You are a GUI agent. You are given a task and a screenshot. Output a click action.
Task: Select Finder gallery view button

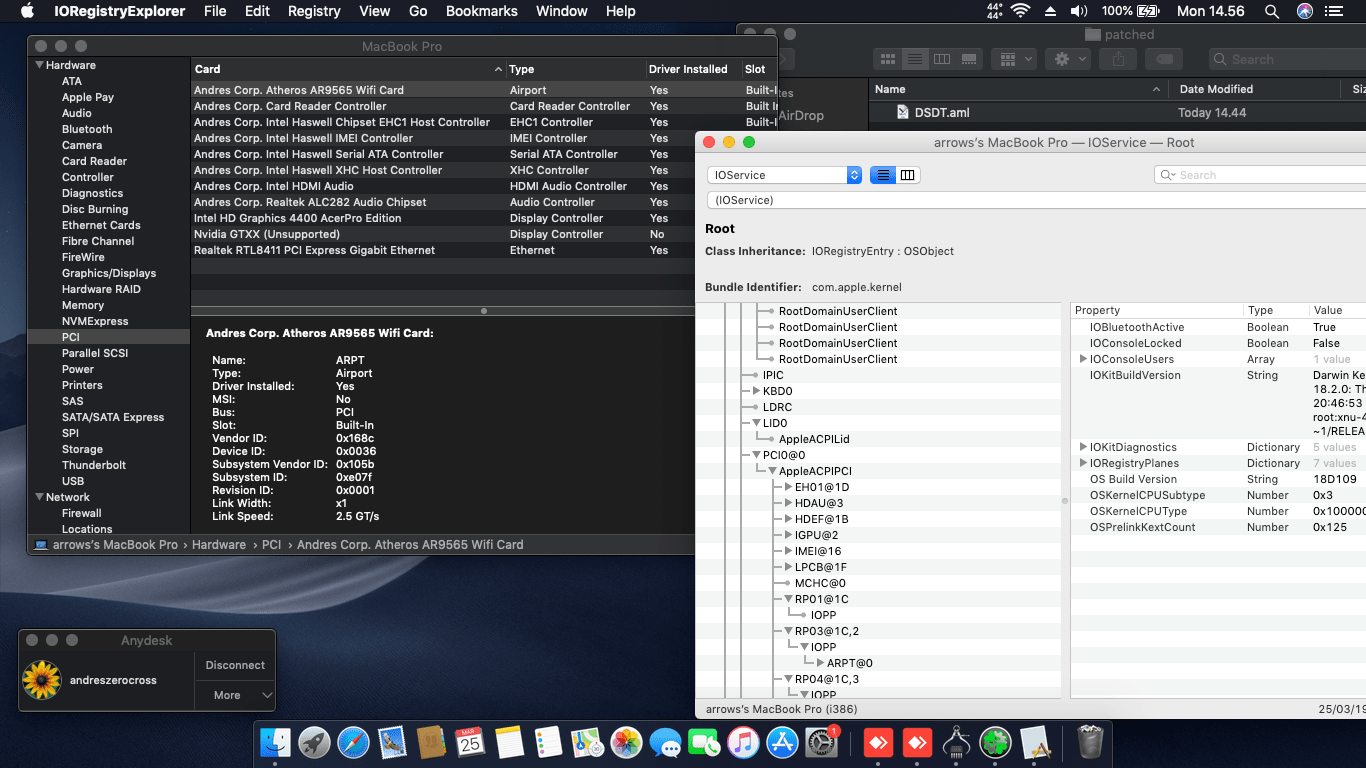[x=968, y=60]
